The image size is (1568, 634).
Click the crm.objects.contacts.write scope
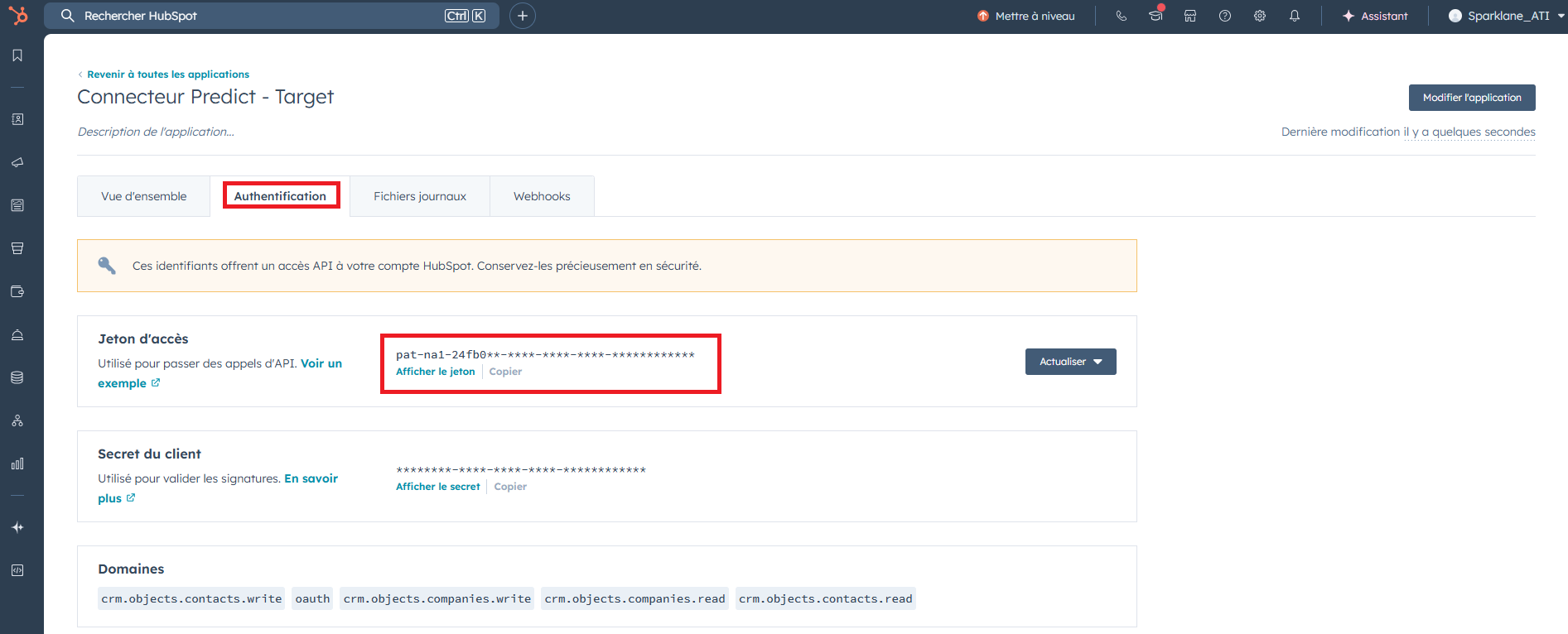tap(191, 598)
